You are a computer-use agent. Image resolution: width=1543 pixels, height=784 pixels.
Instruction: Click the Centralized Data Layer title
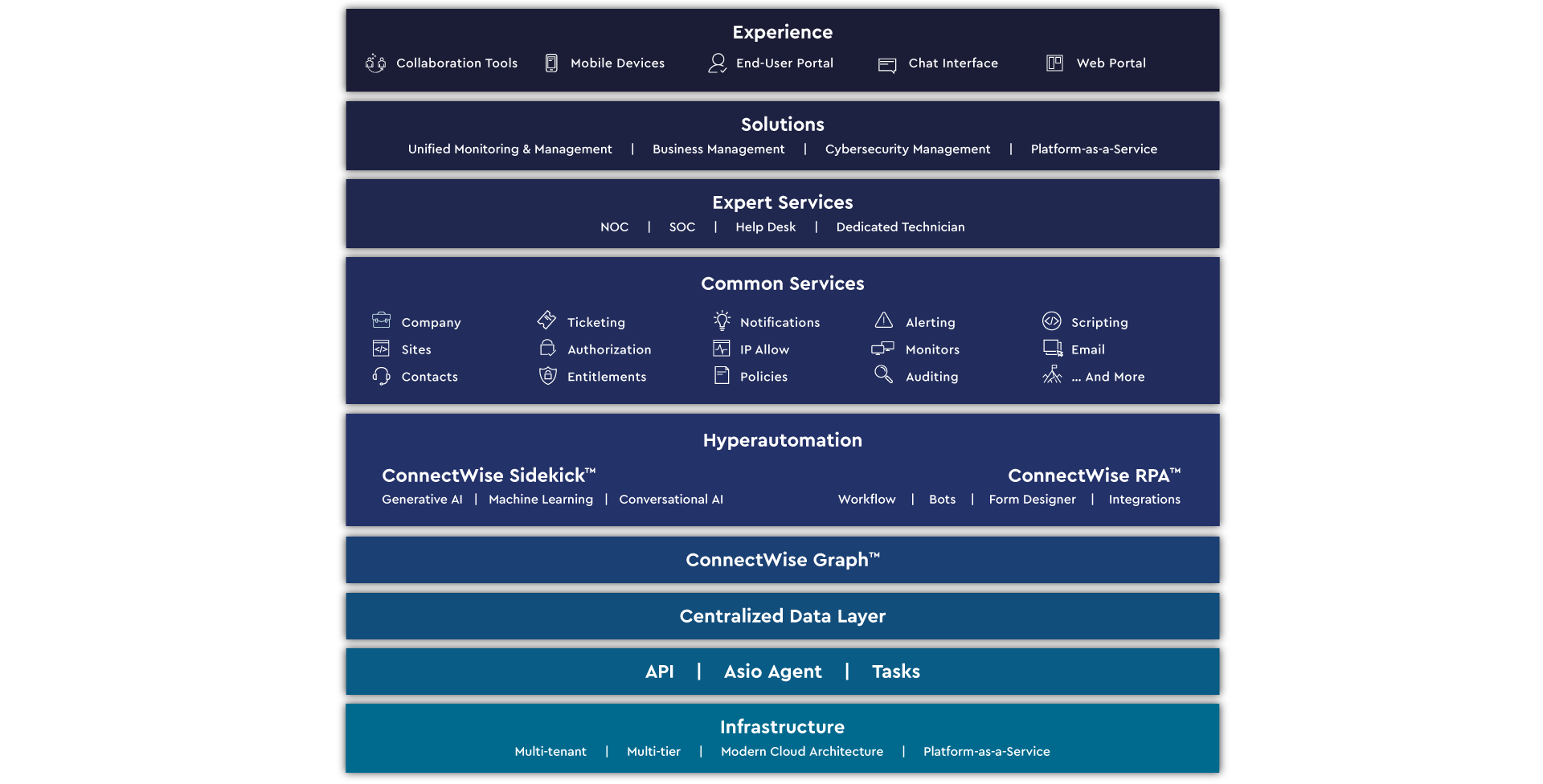(782, 616)
